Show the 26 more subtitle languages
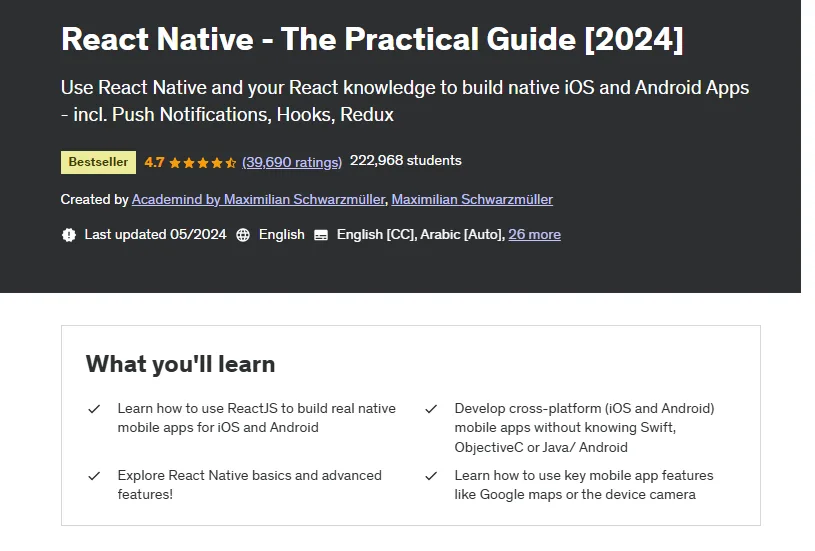The height and width of the screenshot is (551, 815). point(534,234)
